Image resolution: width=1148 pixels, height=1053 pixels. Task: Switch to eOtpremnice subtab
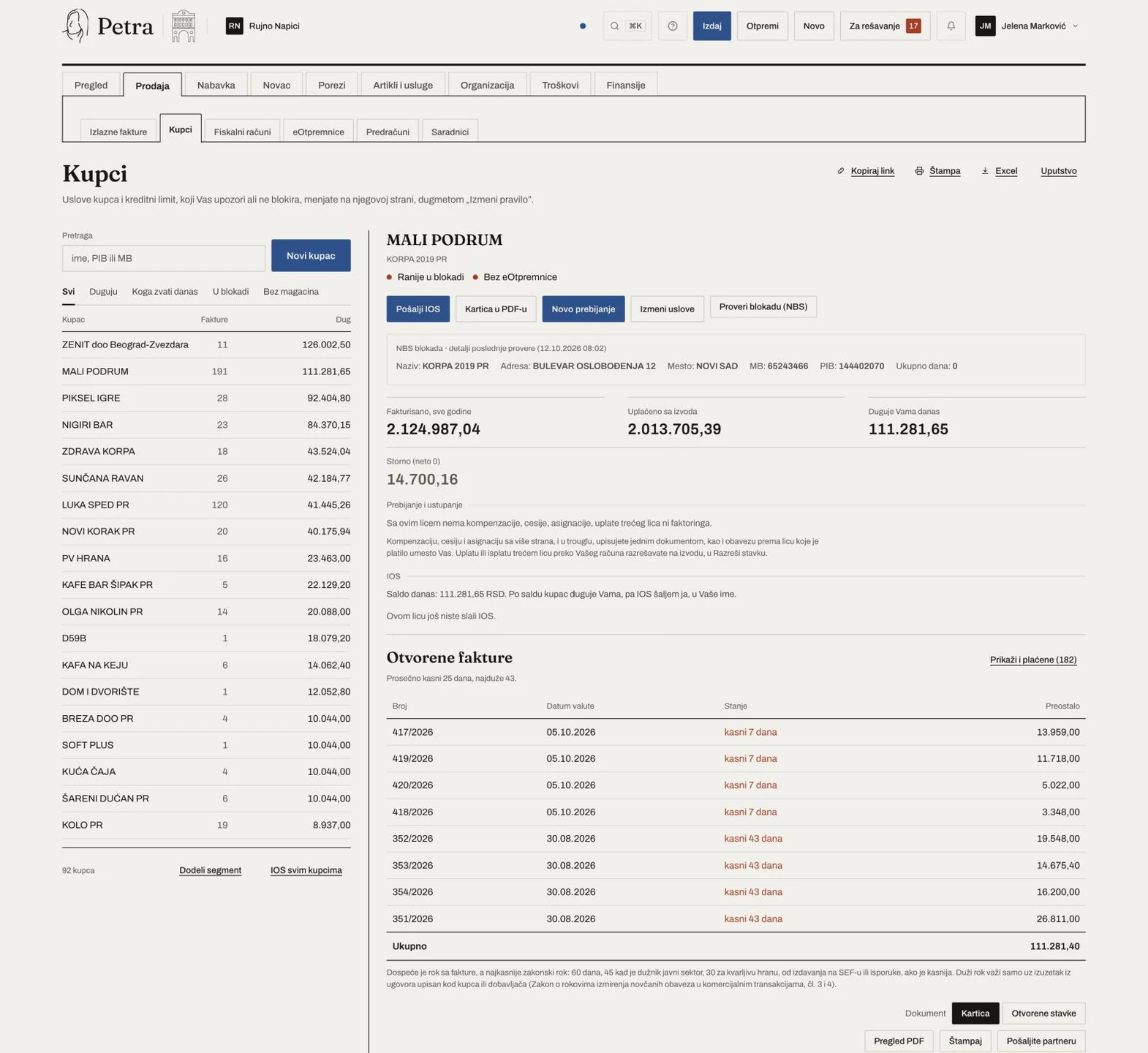318,132
